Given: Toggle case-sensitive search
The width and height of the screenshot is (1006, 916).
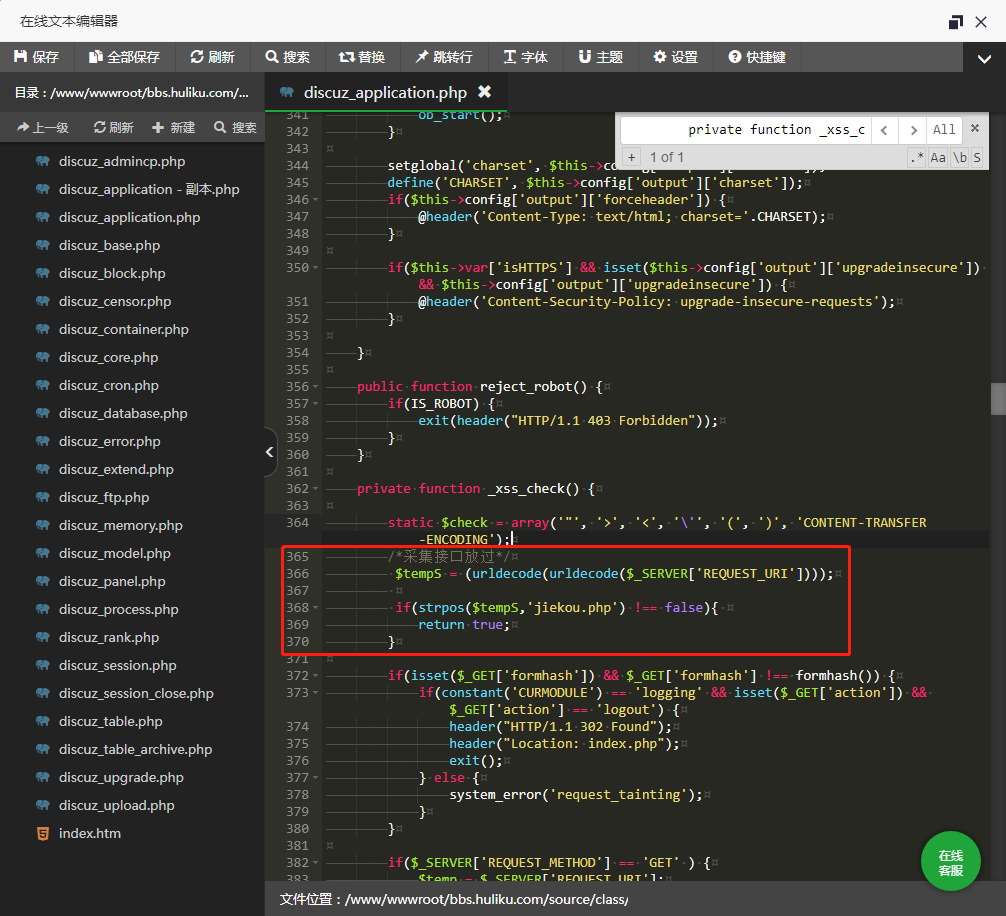Looking at the screenshot, I should [938, 157].
